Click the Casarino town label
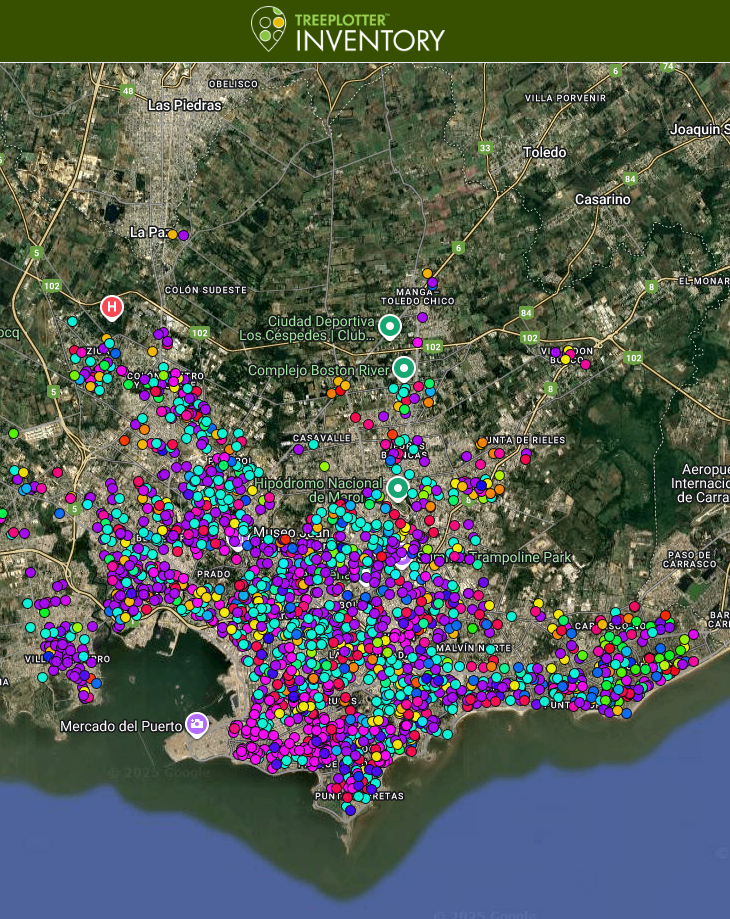 603,199
